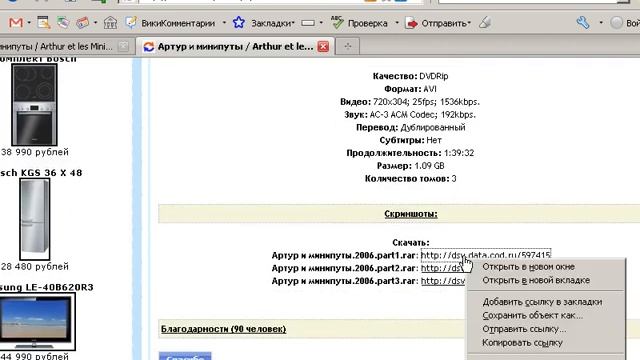Click the small rectangle toolbar icon
This screenshot has height=360, width=640.
tap(308, 23)
